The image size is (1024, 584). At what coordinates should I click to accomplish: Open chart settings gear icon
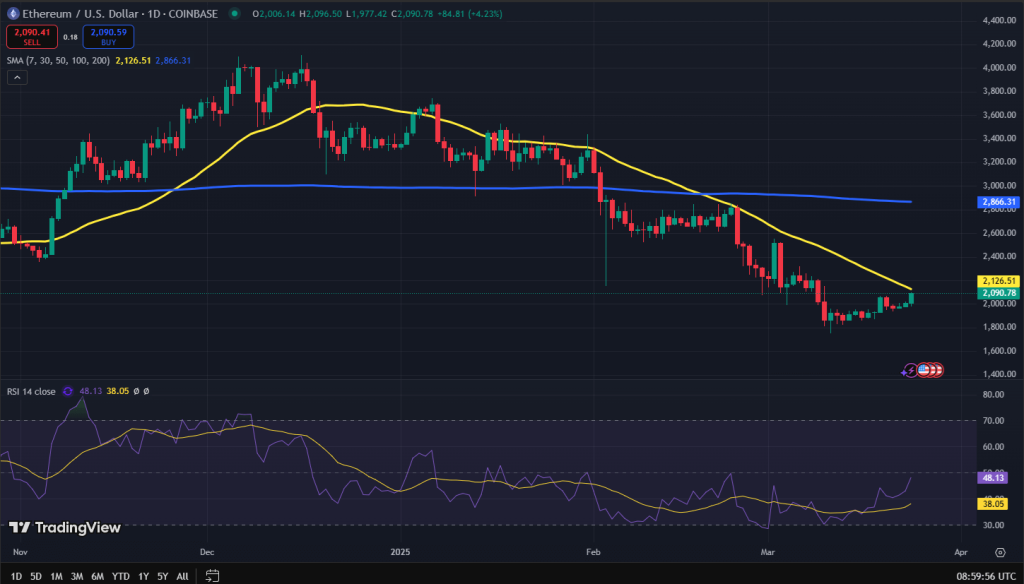1000,552
